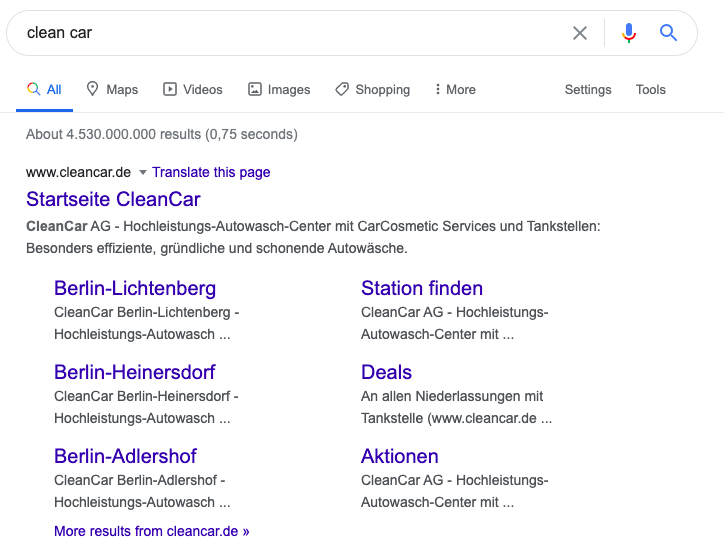Open the Images picture icon tab
Image resolution: width=724 pixels, height=552 pixels.
279,89
